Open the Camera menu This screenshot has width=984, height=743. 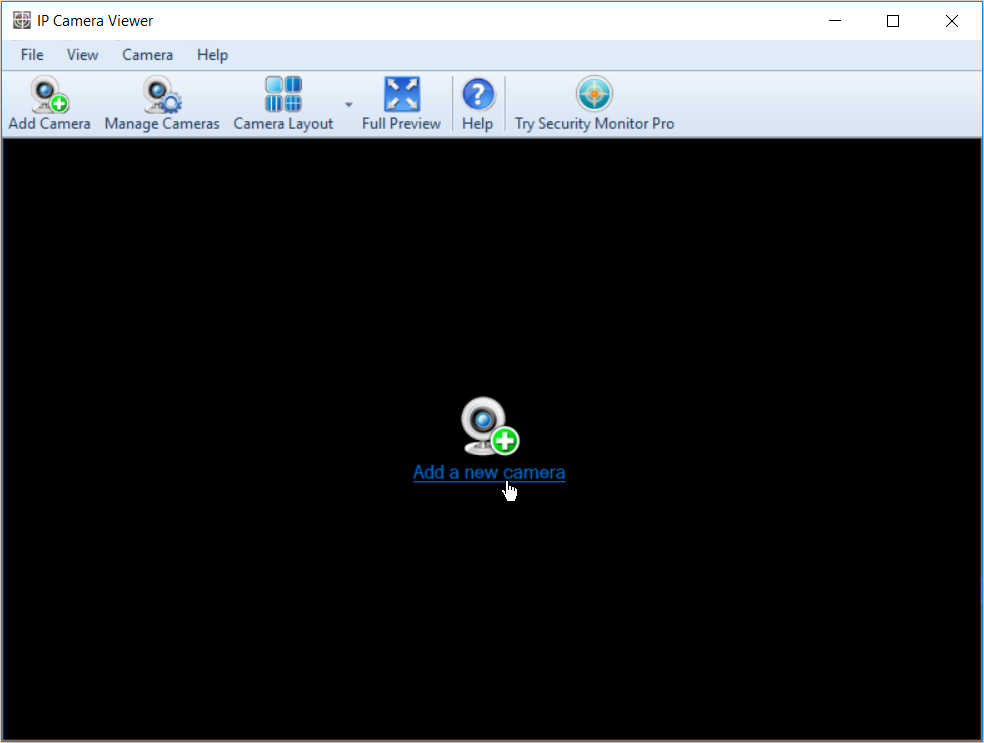point(147,55)
